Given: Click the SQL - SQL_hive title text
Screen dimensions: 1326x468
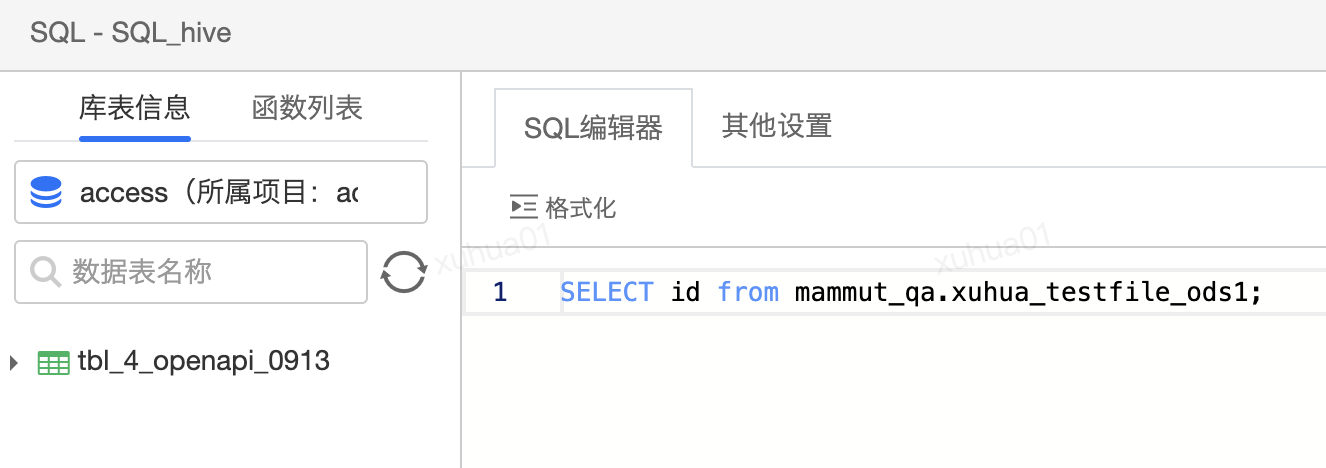Looking at the screenshot, I should click(x=131, y=33).
